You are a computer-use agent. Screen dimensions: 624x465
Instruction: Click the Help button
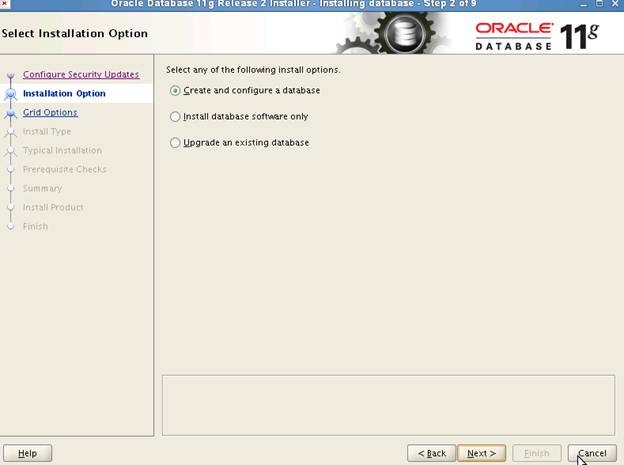tap(27, 453)
